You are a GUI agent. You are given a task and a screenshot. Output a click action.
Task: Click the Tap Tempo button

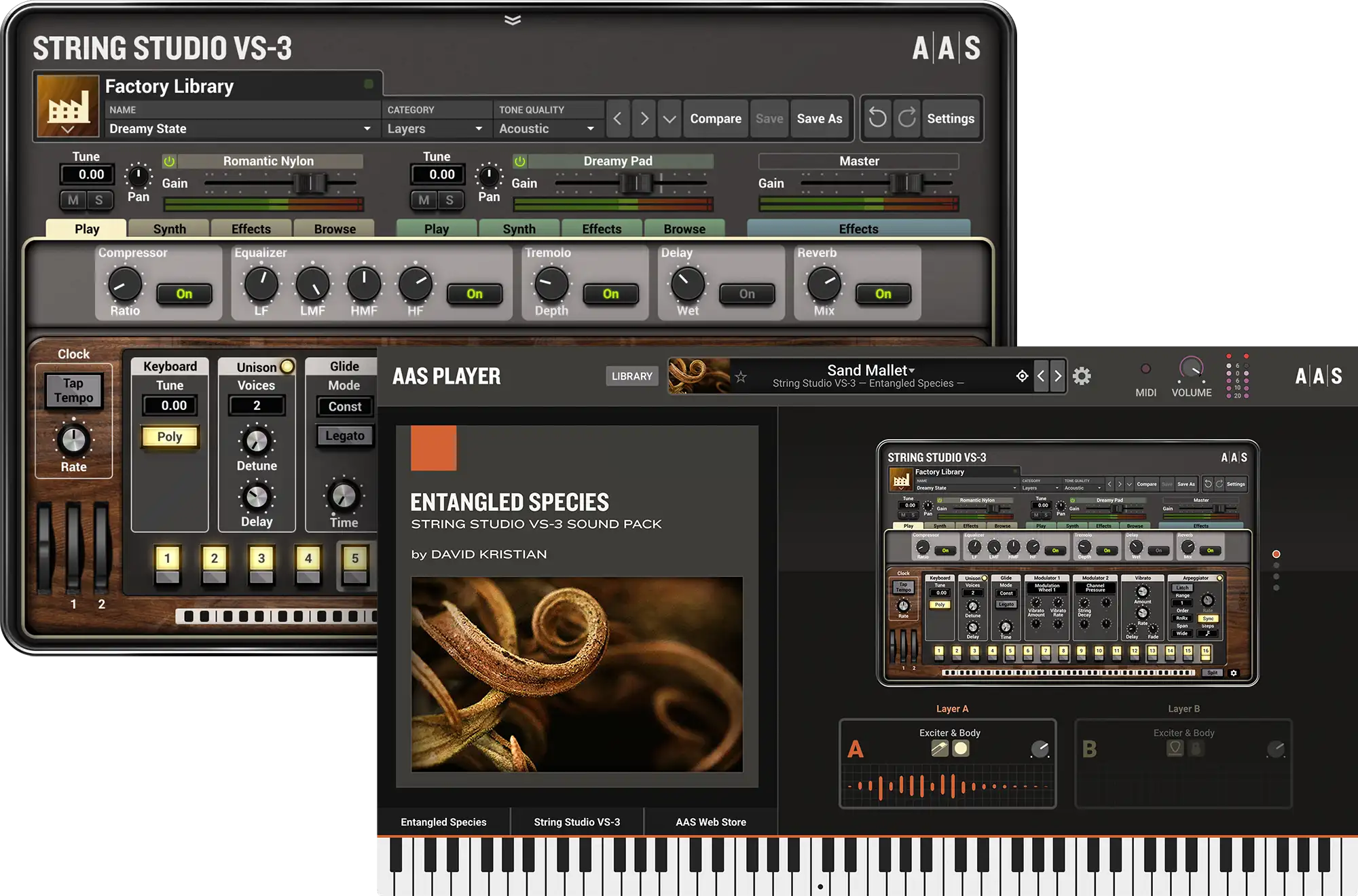pyautogui.click(x=73, y=391)
